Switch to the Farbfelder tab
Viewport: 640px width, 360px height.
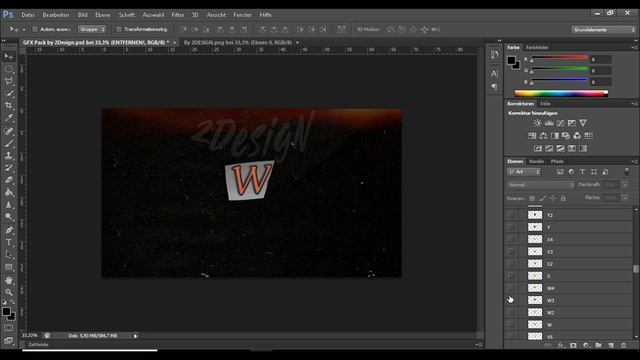537,48
